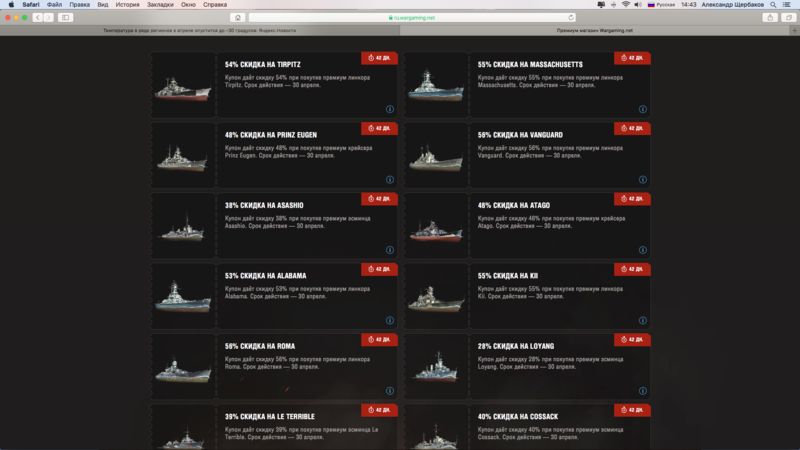This screenshot has height=450, width=800.
Task: Click timer badge on Cossack coupon
Action: (x=632, y=410)
